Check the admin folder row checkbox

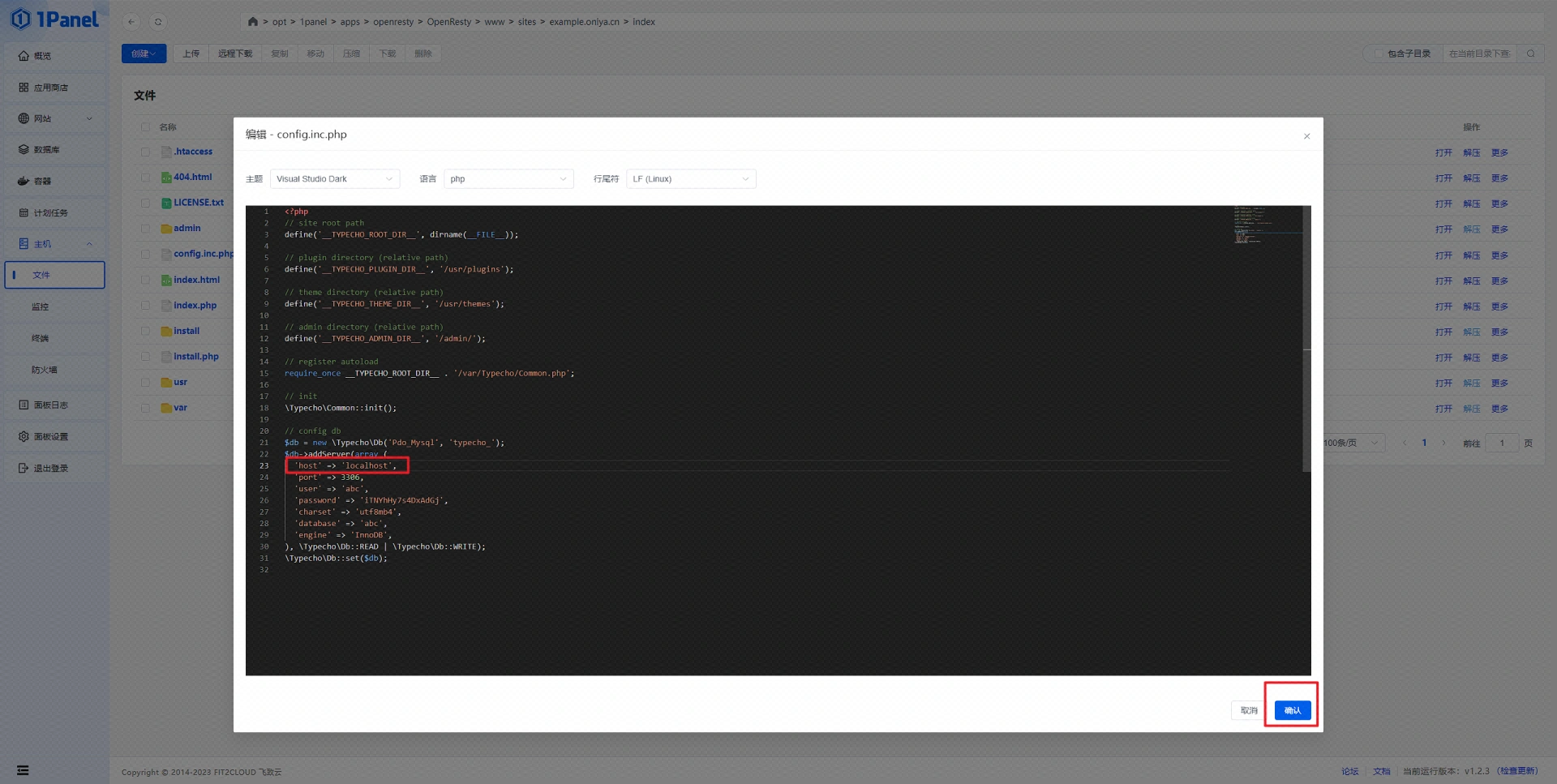click(145, 229)
